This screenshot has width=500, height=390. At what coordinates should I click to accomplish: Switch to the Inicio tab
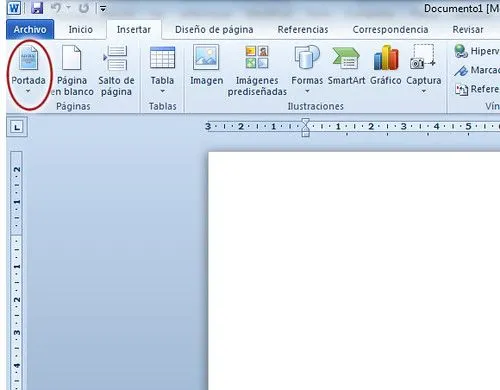(80, 29)
